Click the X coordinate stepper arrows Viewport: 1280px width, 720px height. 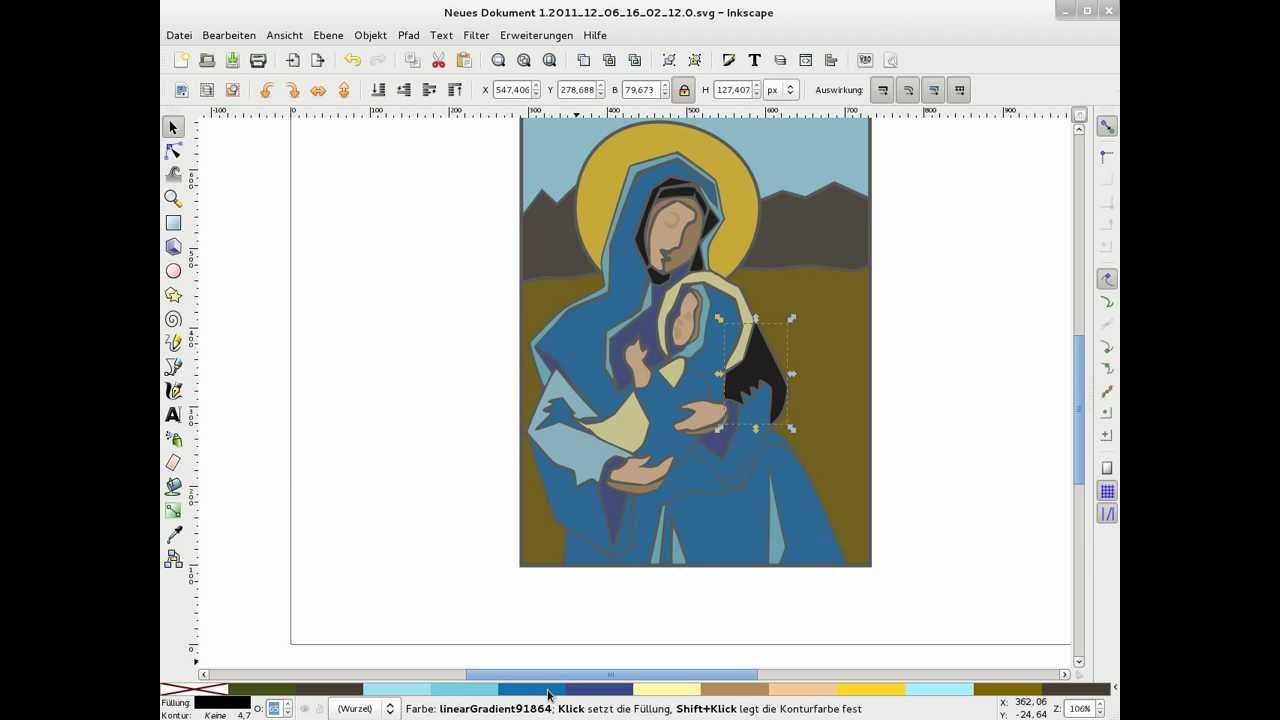(538, 90)
